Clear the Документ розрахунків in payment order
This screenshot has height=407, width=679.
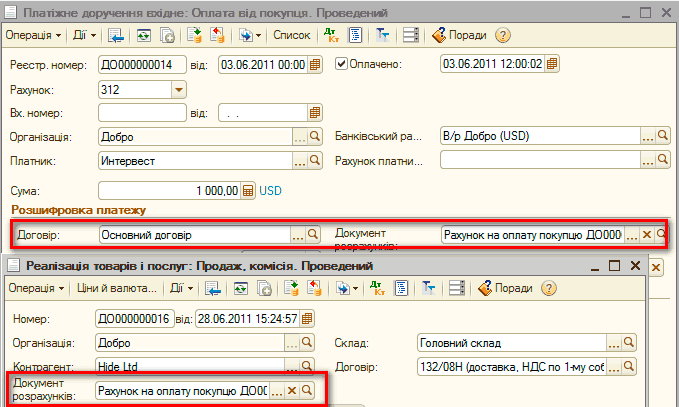click(646, 235)
